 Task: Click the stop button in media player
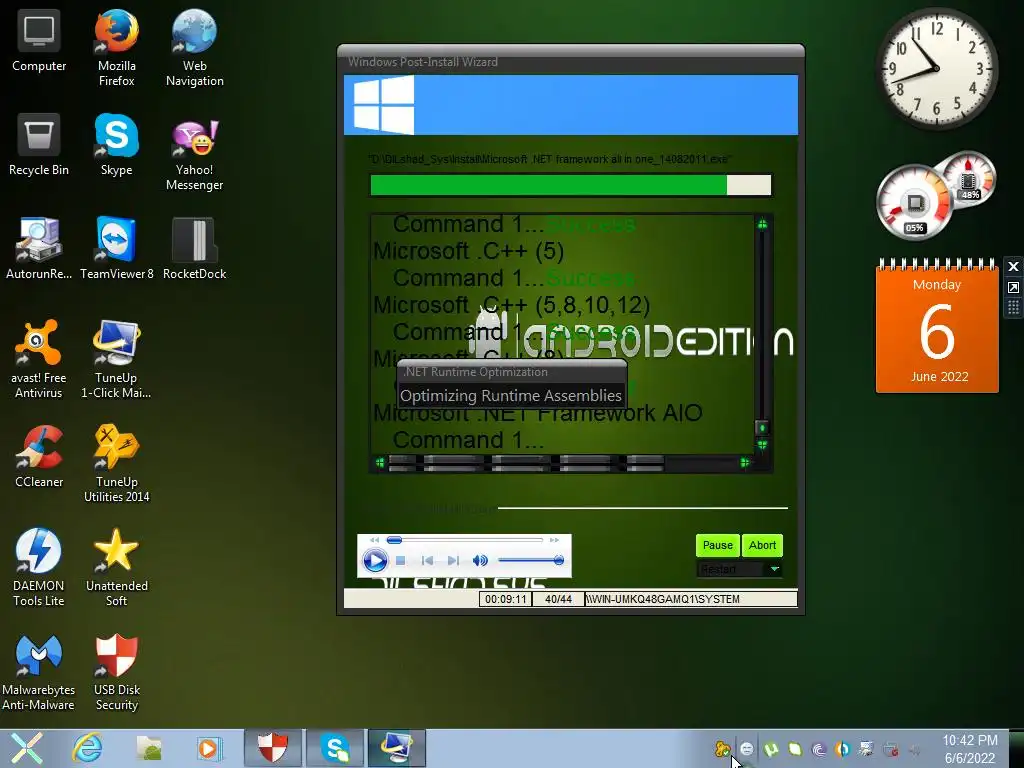(401, 560)
